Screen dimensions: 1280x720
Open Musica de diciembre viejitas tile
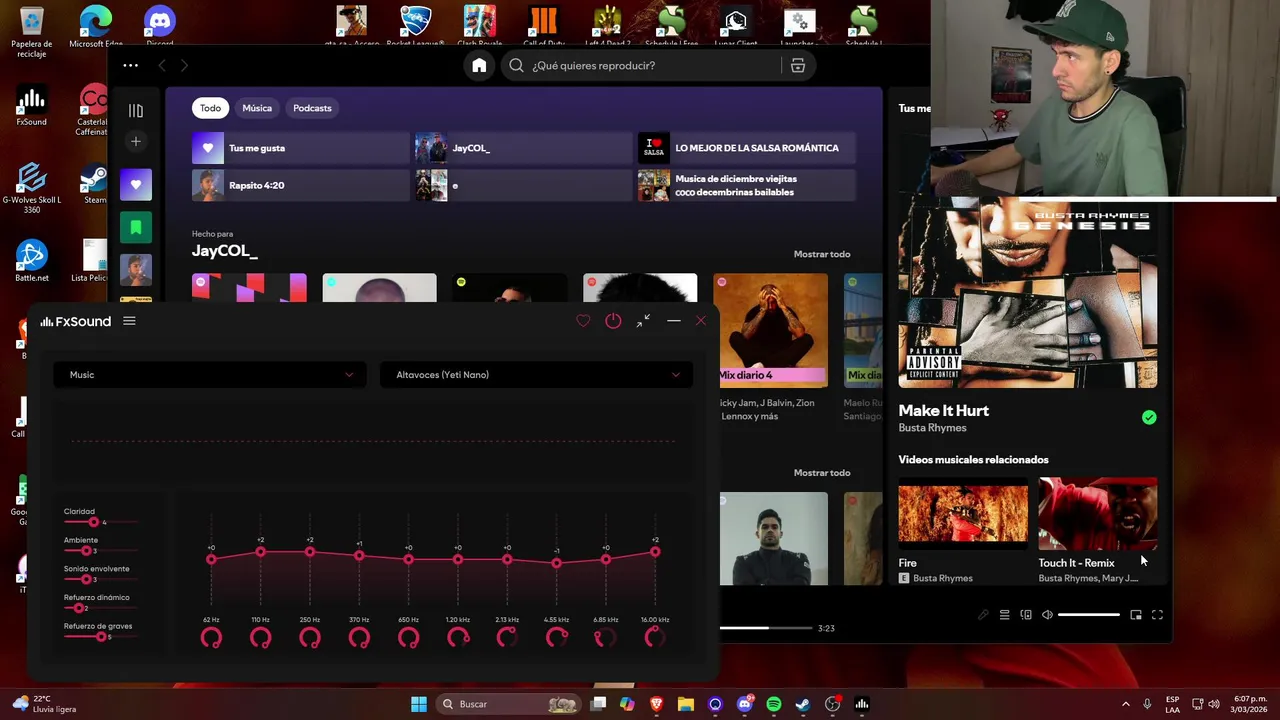tap(746, 186)
